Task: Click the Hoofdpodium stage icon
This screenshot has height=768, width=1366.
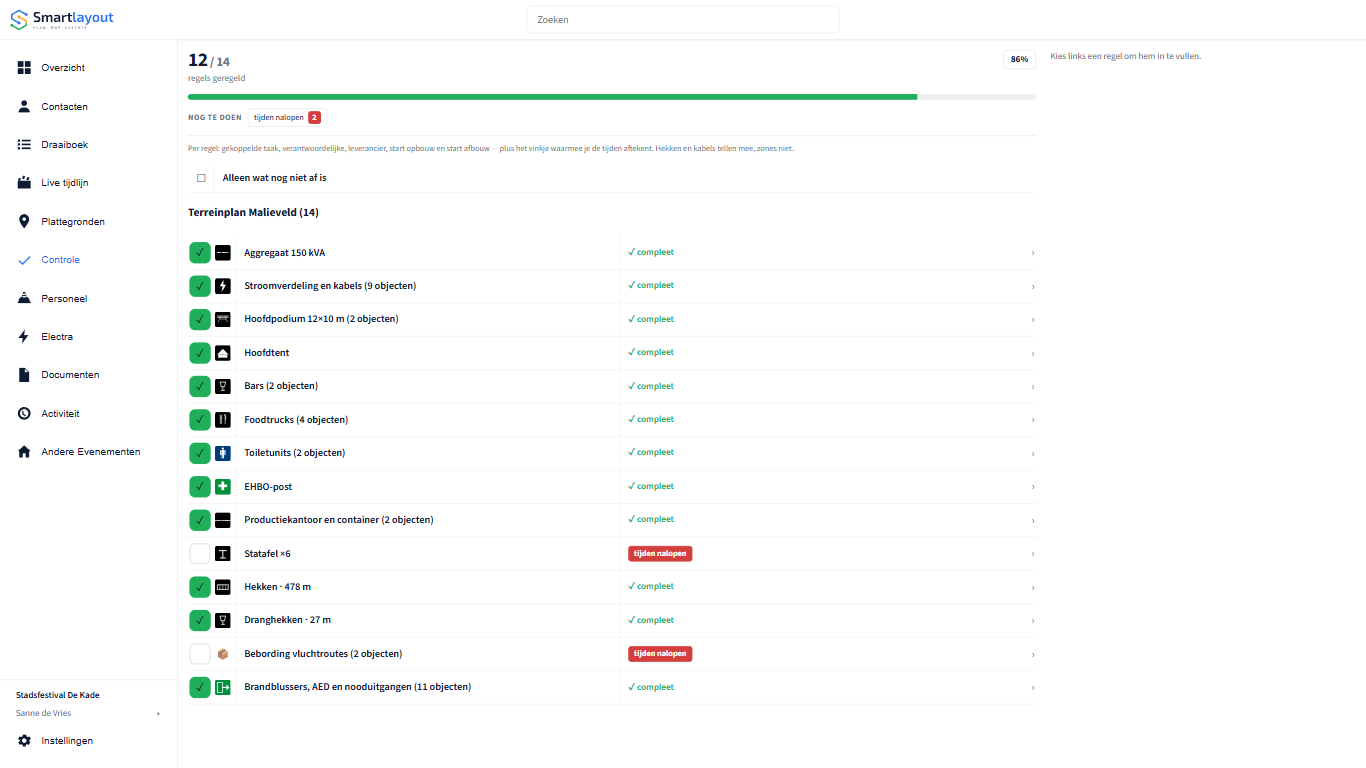Action: (223, 319)
